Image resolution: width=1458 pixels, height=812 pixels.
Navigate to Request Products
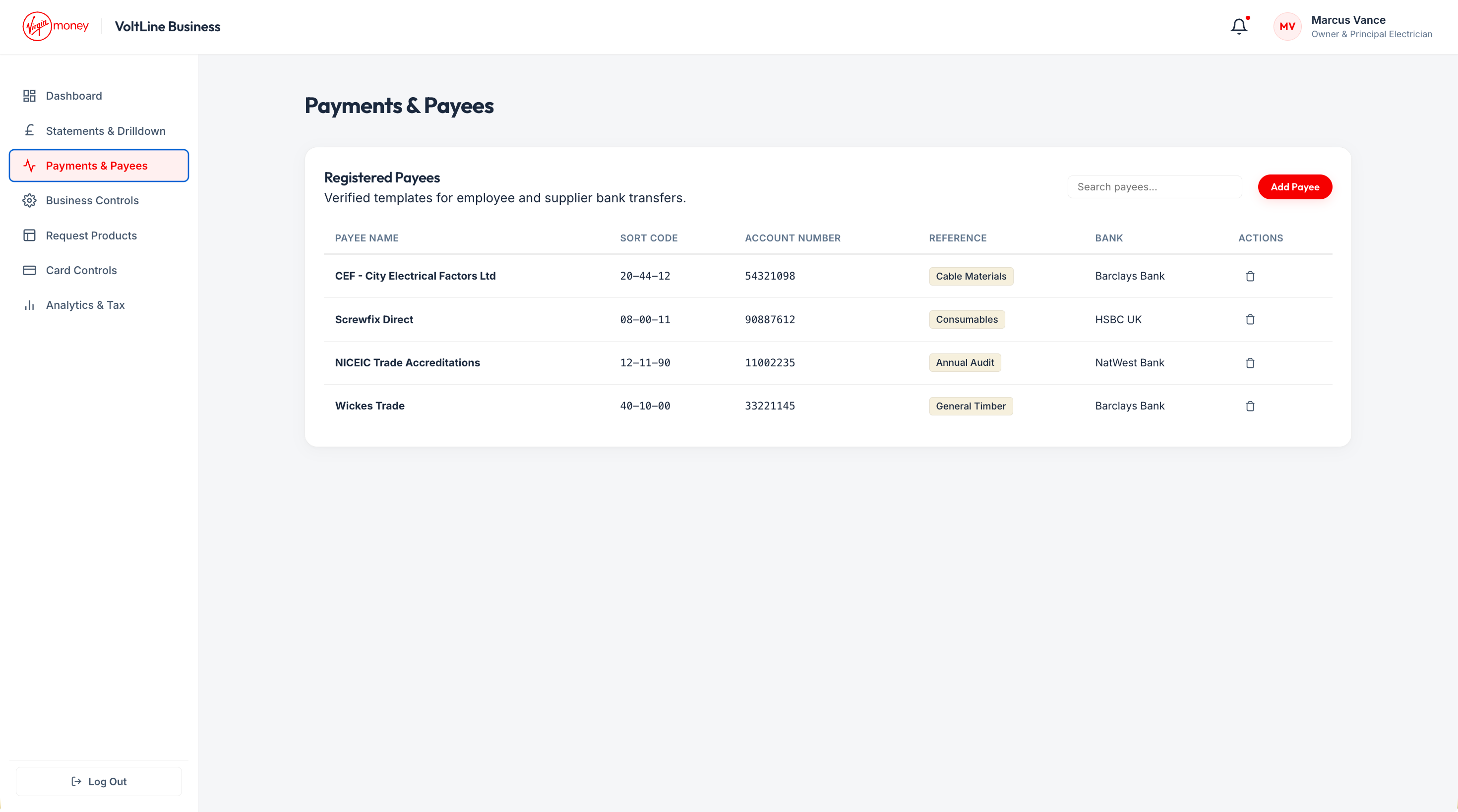(99, 235)
